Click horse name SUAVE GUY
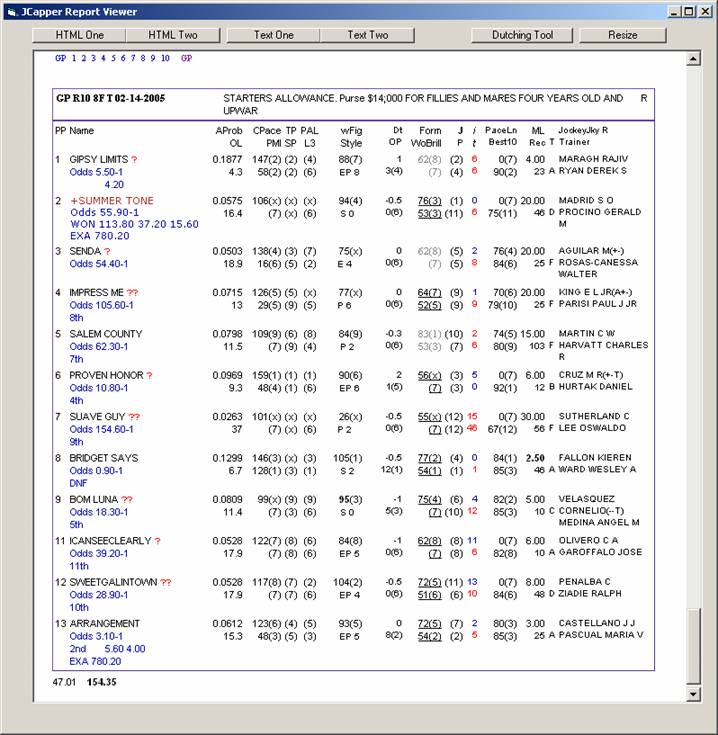Image resolution: width=718 pixels, height=735 pixels. tap(97, 417)
